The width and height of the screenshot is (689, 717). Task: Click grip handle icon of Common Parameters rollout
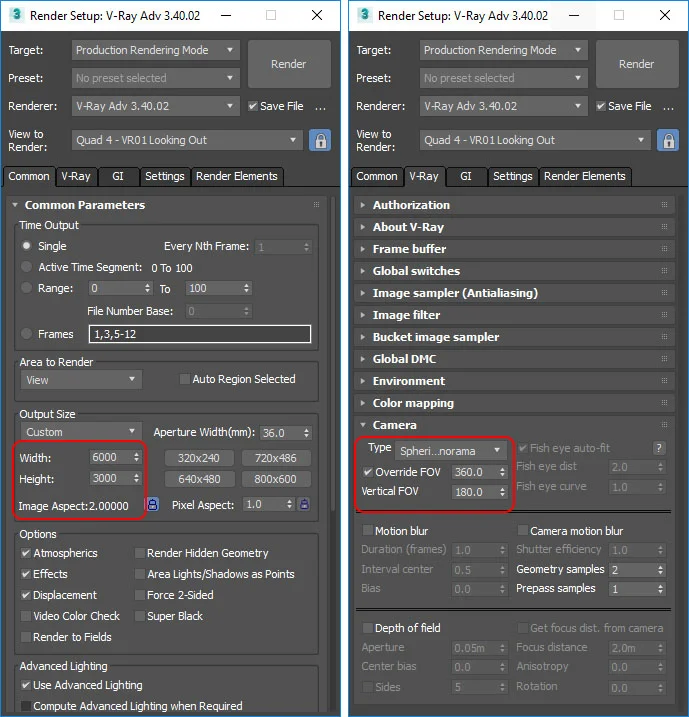316,204
